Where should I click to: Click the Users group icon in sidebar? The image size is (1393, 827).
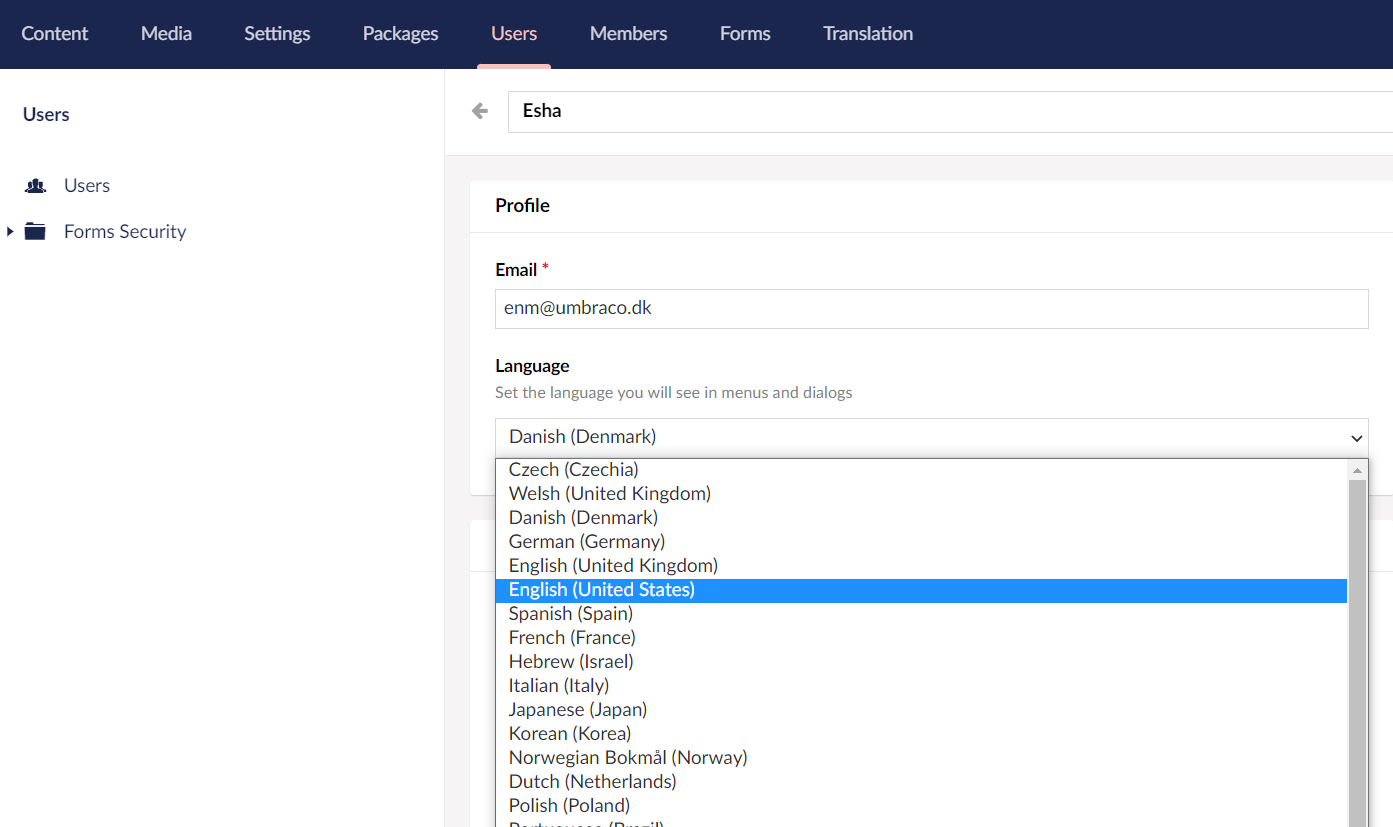click(36, 186)
